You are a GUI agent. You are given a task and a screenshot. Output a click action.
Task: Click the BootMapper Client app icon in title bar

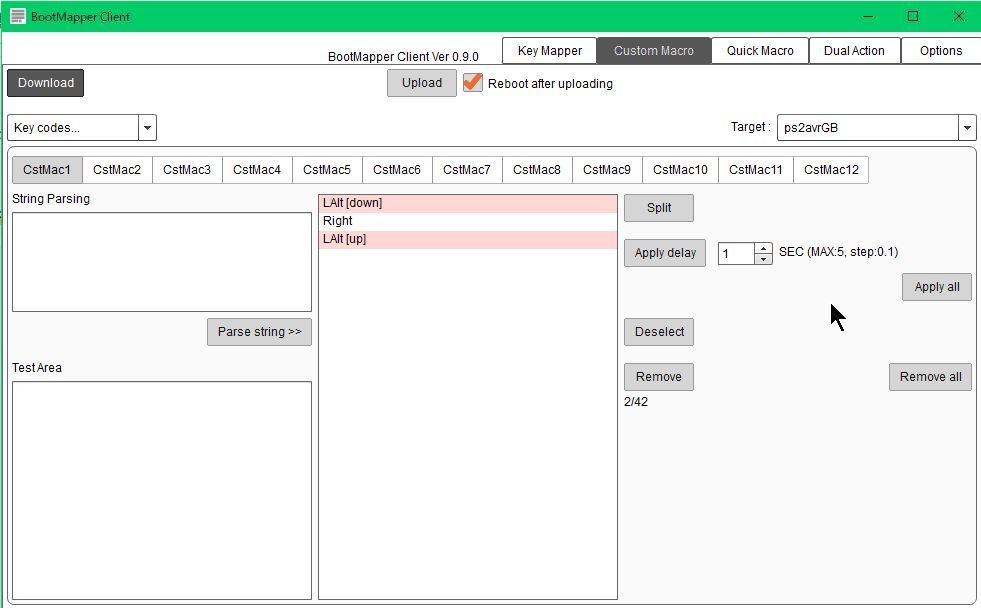coord(18,16)
